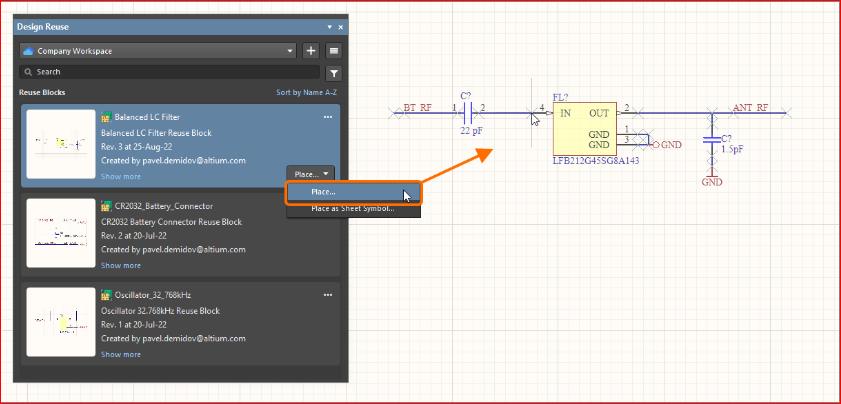Click the 22 pF value label
Screen dimensions: 841x404
(x=470, y=130)
